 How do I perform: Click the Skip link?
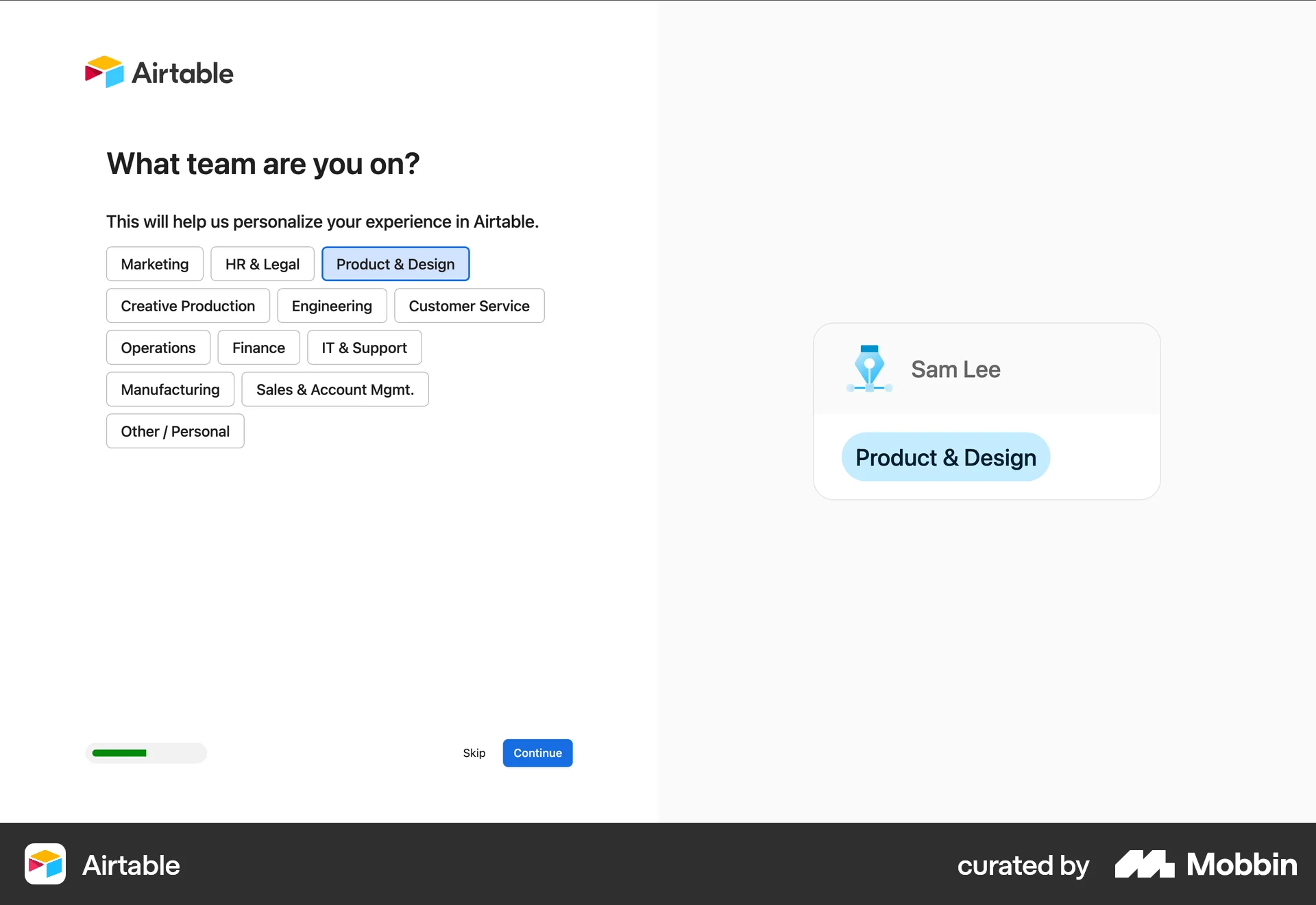(474, 753)
